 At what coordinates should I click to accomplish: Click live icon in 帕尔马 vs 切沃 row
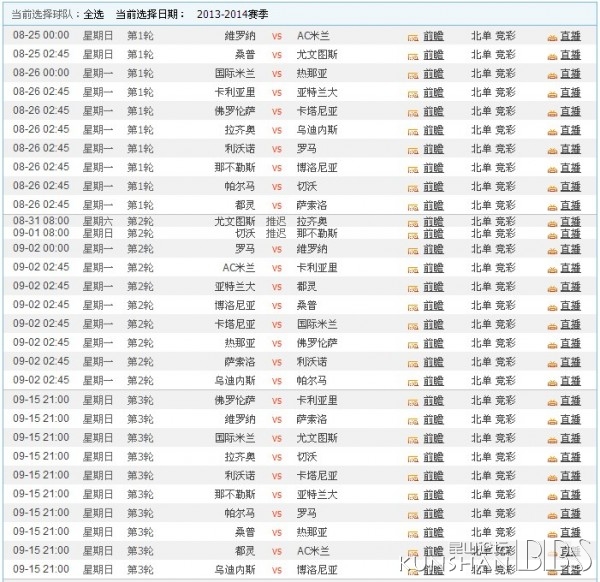point(552,188)
